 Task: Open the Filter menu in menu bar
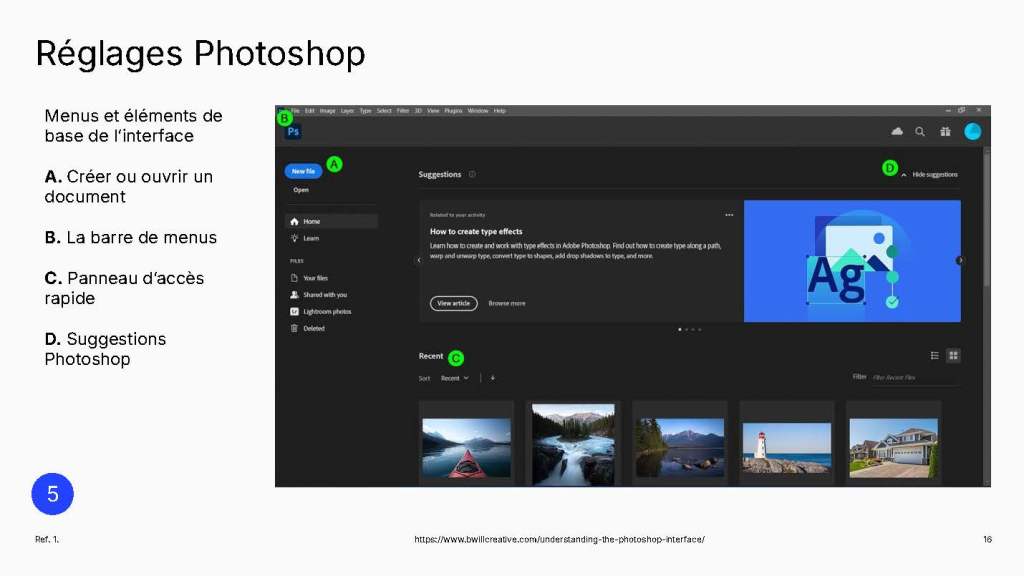pyautogui.click(x=403, y=111)
